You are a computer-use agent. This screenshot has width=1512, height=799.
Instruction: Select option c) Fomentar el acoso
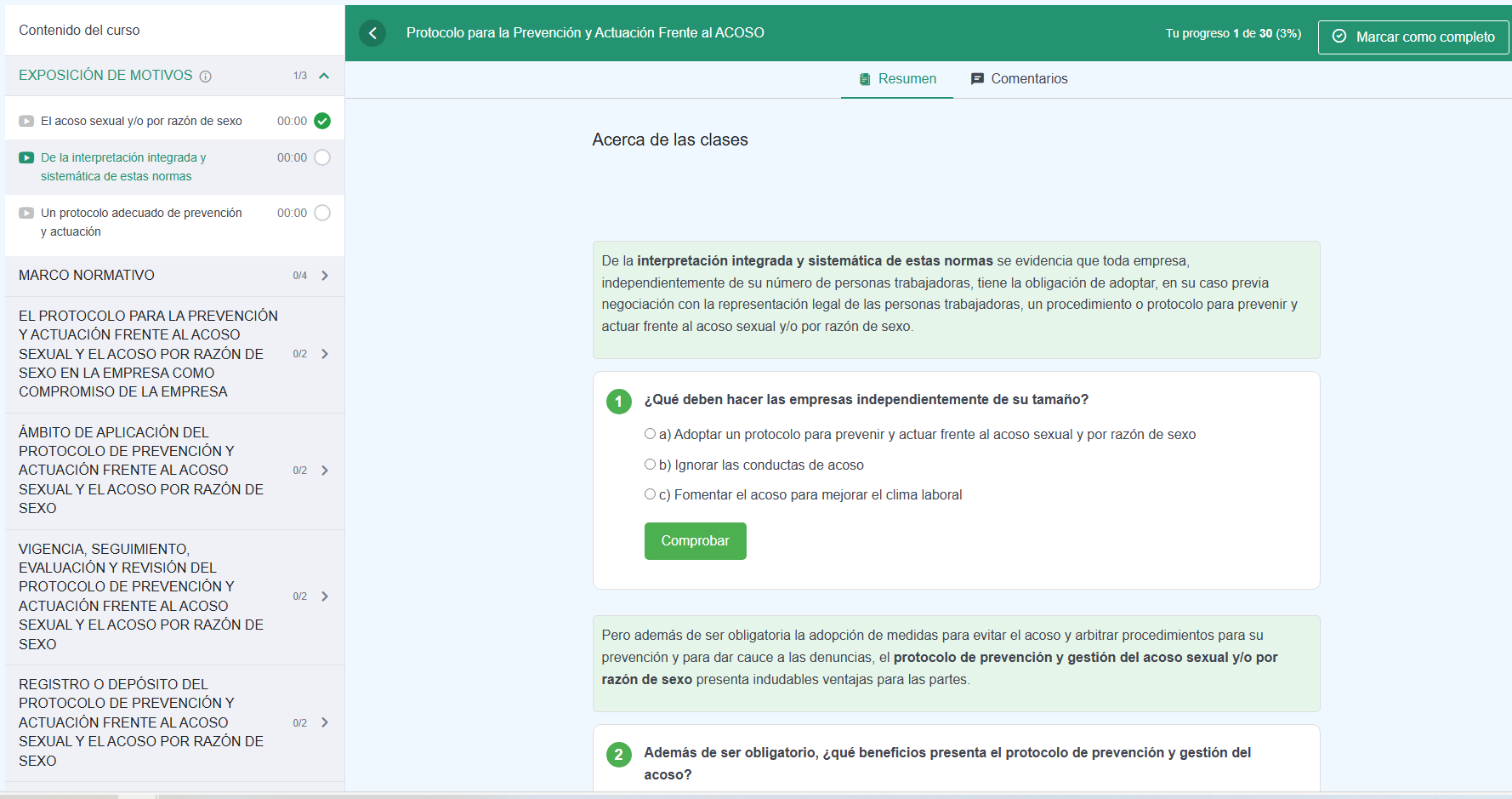click(x=650, y=494)
